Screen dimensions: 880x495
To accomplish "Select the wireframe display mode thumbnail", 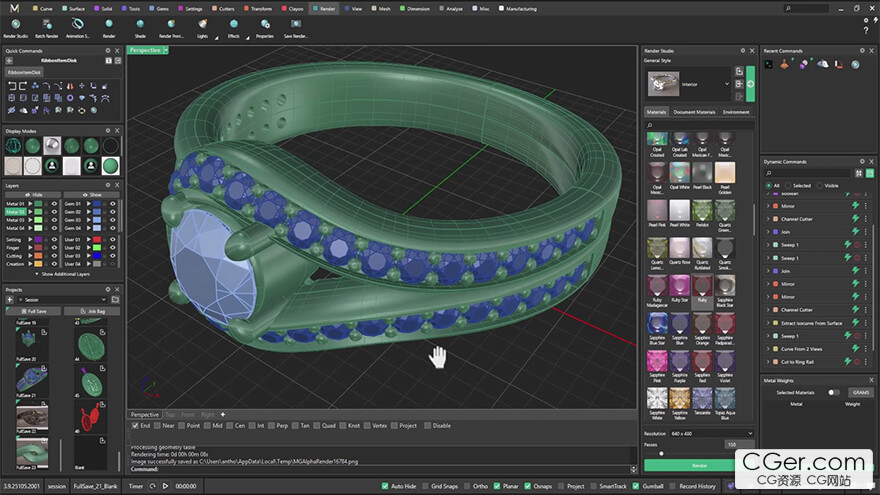I will (x=13, y=146).
